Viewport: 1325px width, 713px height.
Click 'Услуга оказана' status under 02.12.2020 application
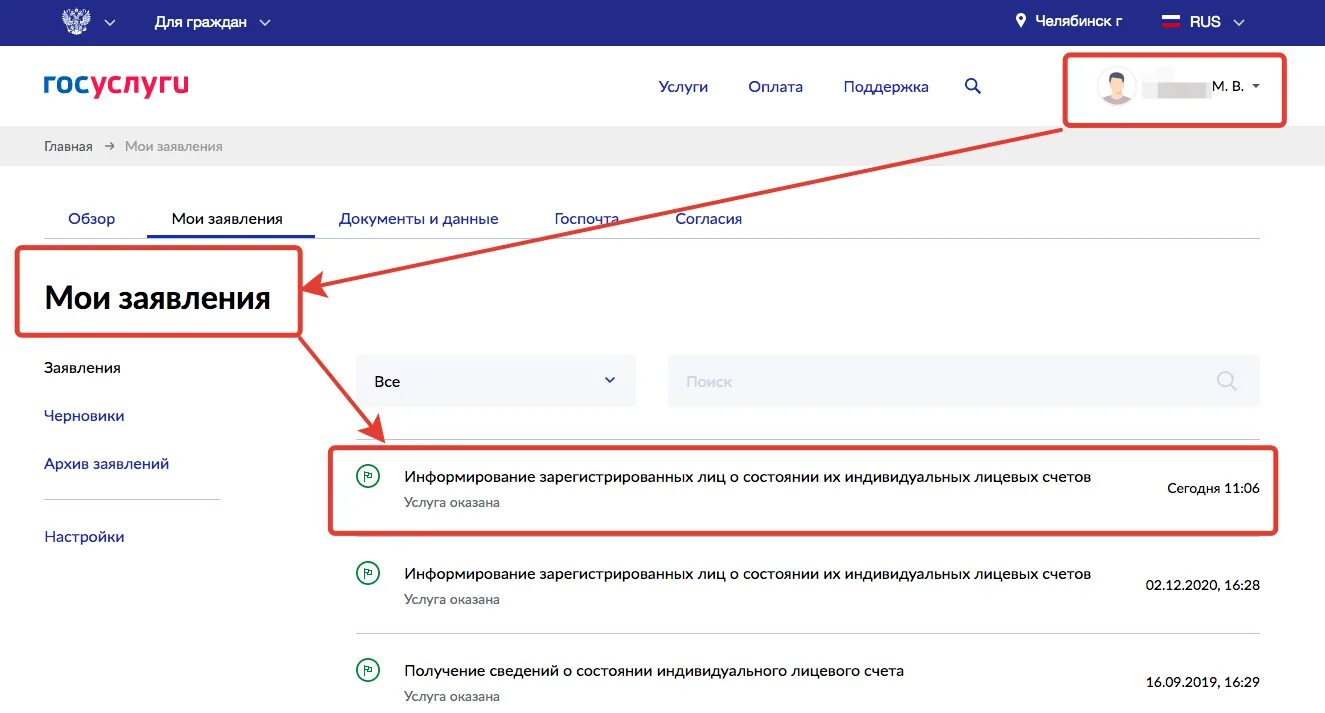[452, 600]
